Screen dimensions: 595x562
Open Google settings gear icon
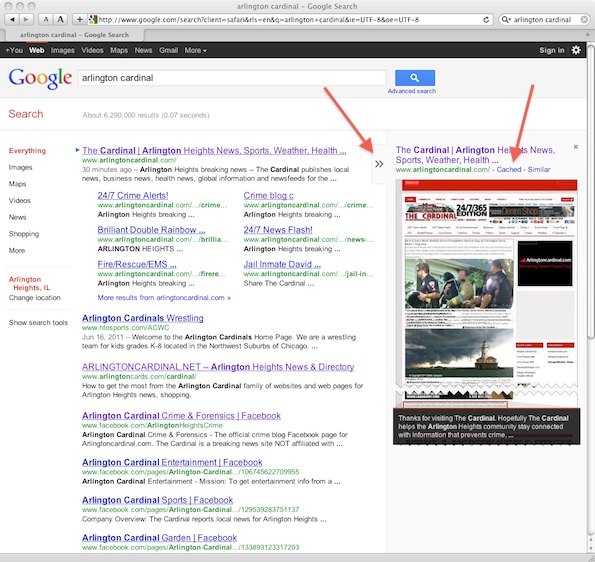(576, 50)
